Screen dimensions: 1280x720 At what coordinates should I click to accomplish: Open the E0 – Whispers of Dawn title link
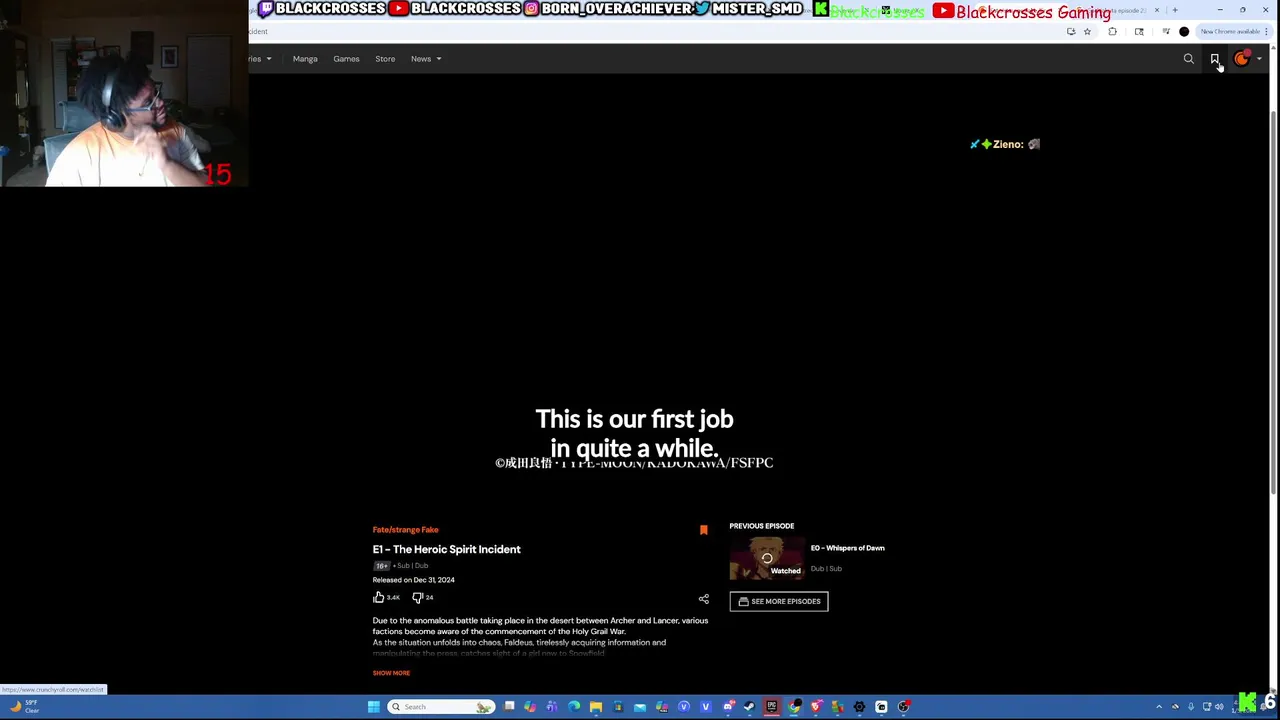click(847, 548)
